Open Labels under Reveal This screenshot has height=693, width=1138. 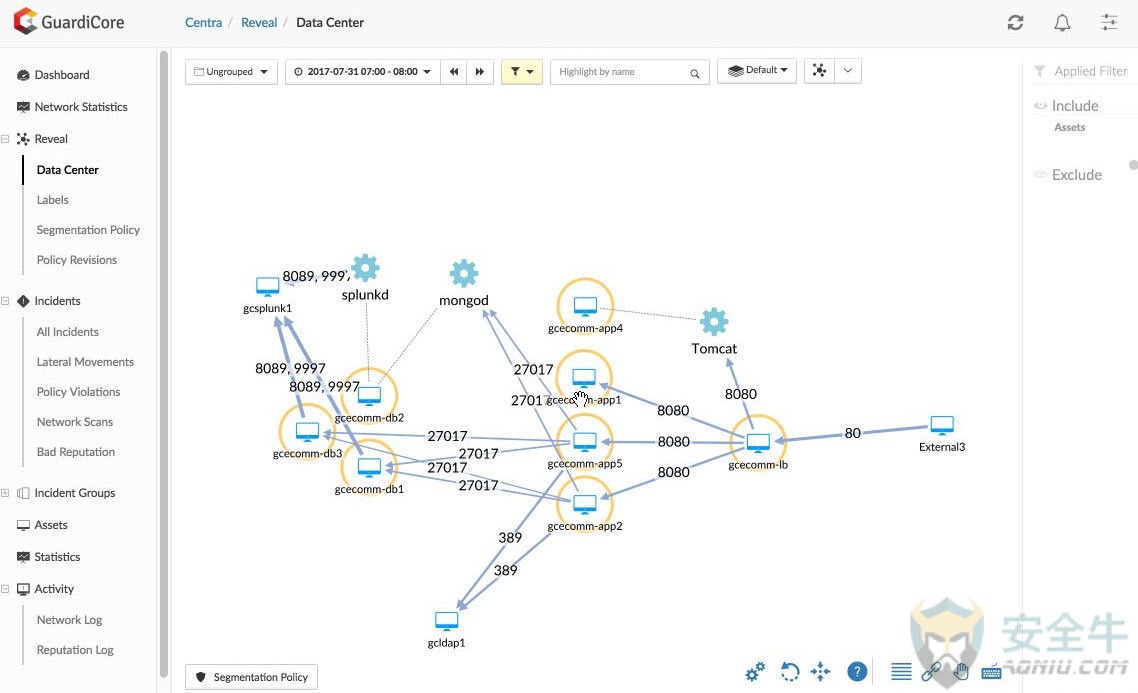52,200
